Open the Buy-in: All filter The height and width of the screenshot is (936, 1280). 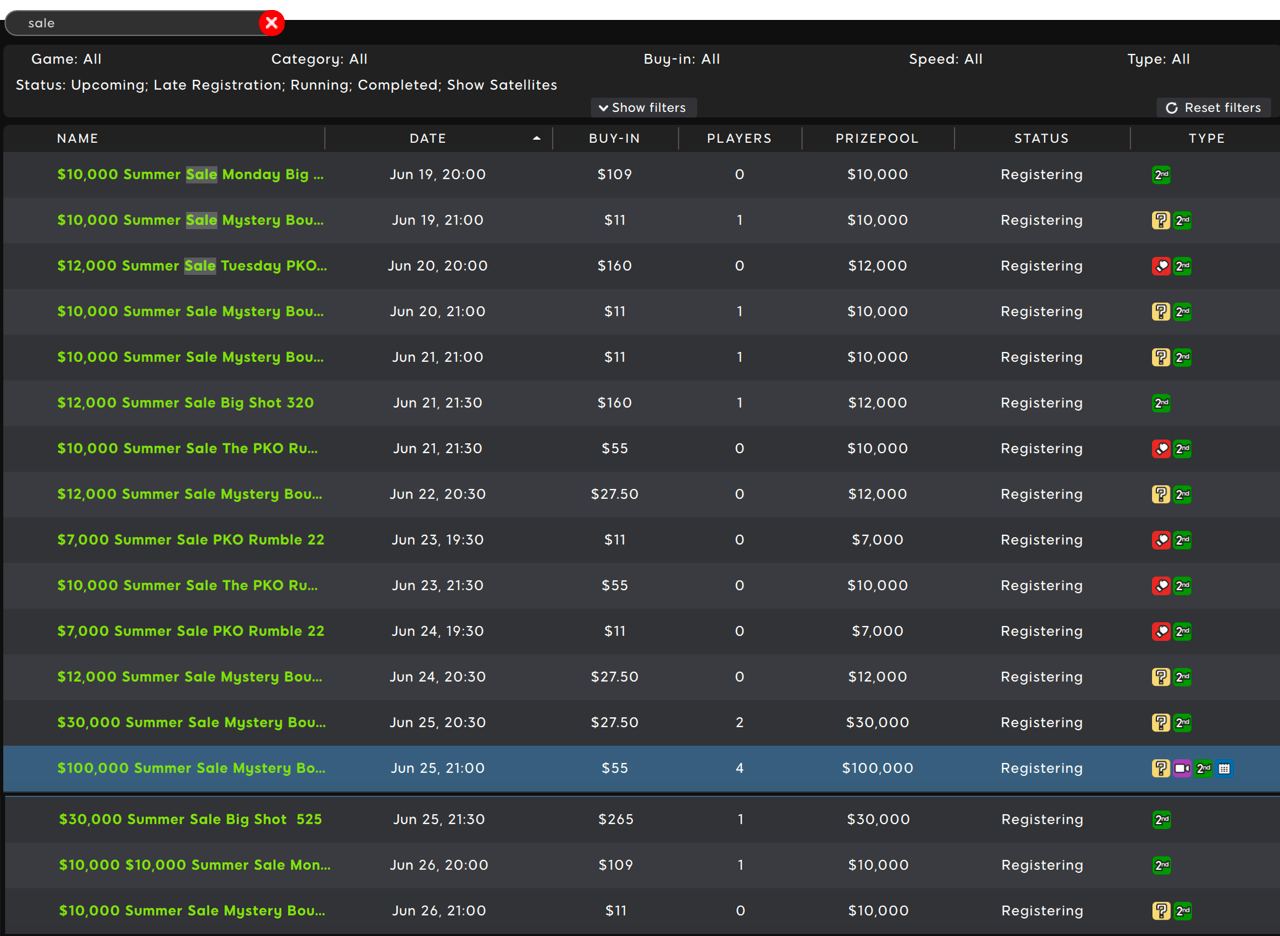click(x=681, y=59)
